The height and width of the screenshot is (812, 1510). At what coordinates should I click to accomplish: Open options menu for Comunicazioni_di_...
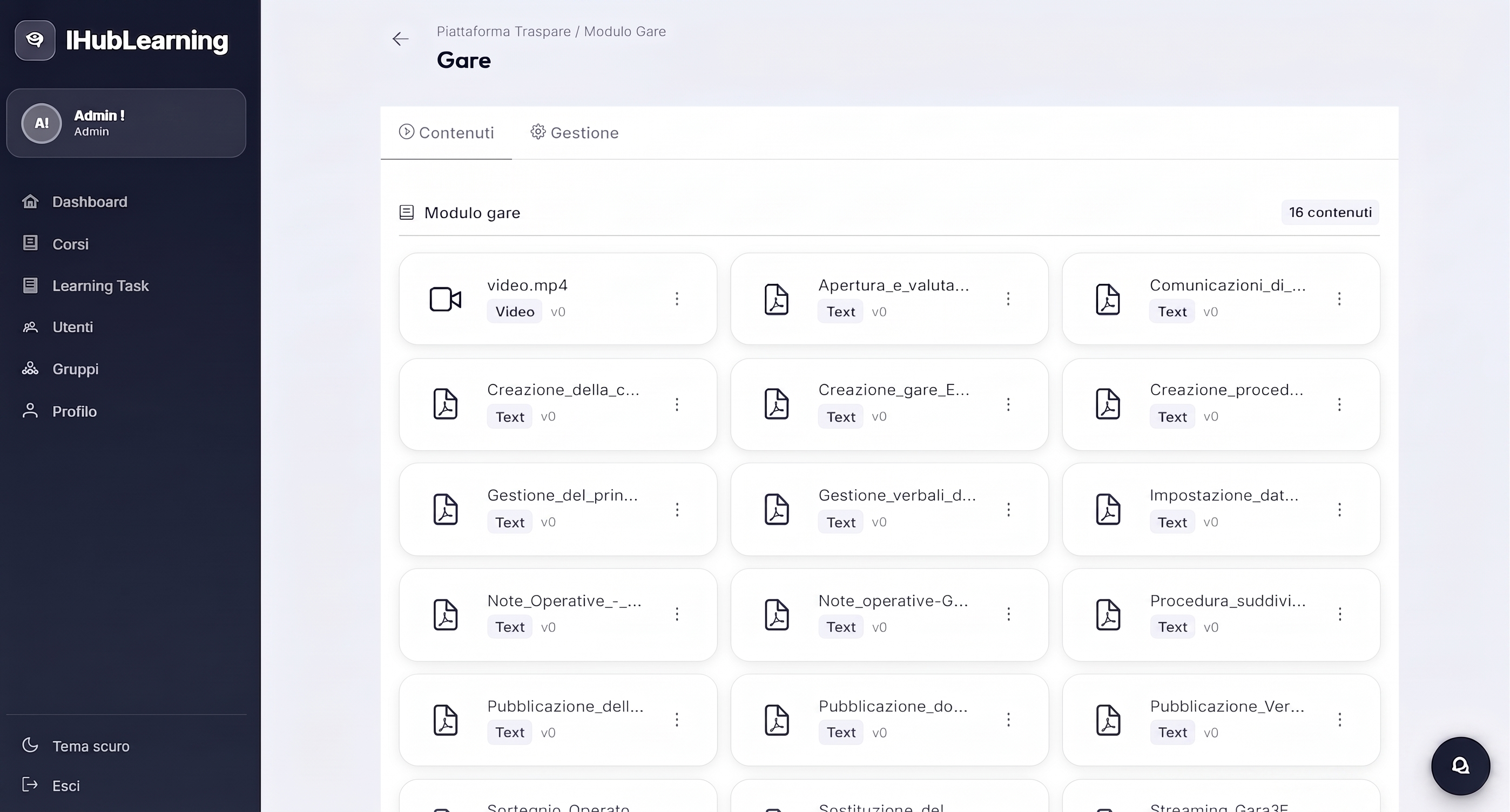pyautogui.click(x=1339, y=299)
